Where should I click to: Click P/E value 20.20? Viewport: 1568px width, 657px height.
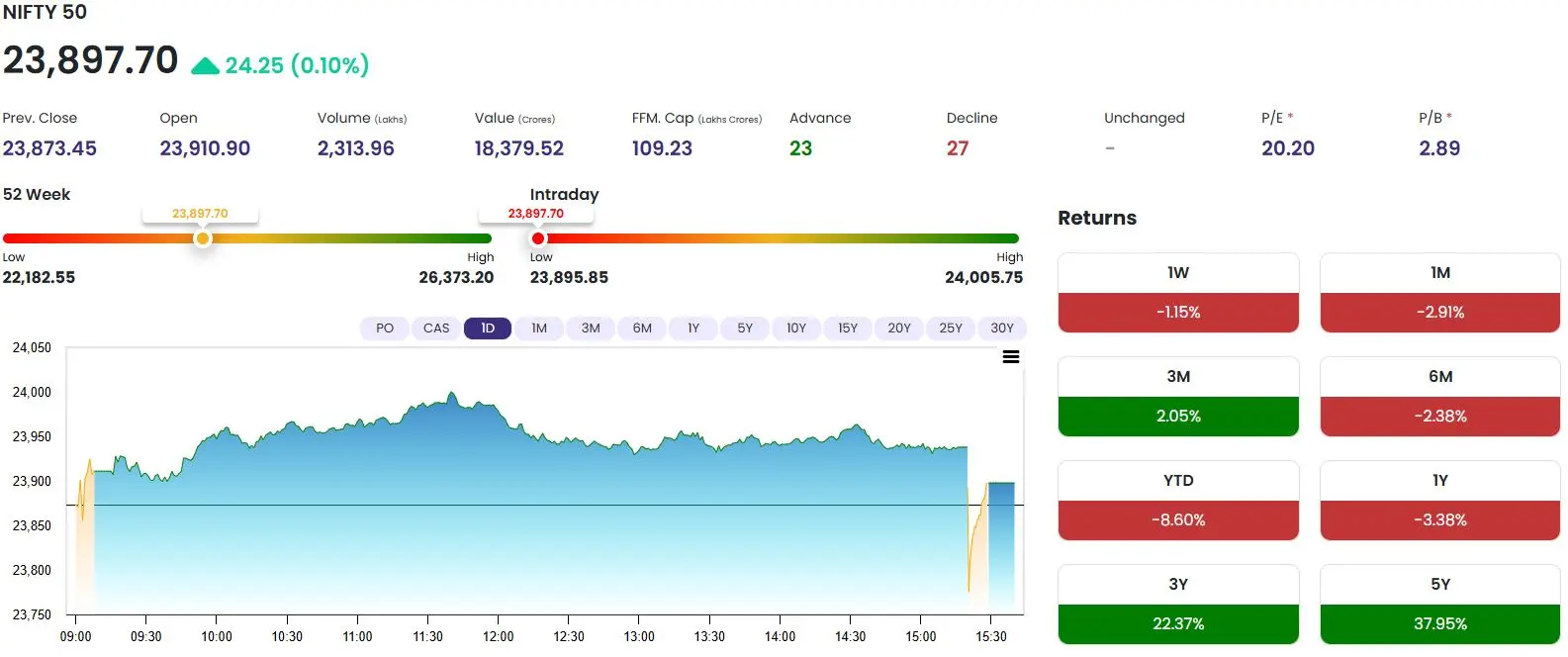pyautogui.click(x=1287, y=148)
